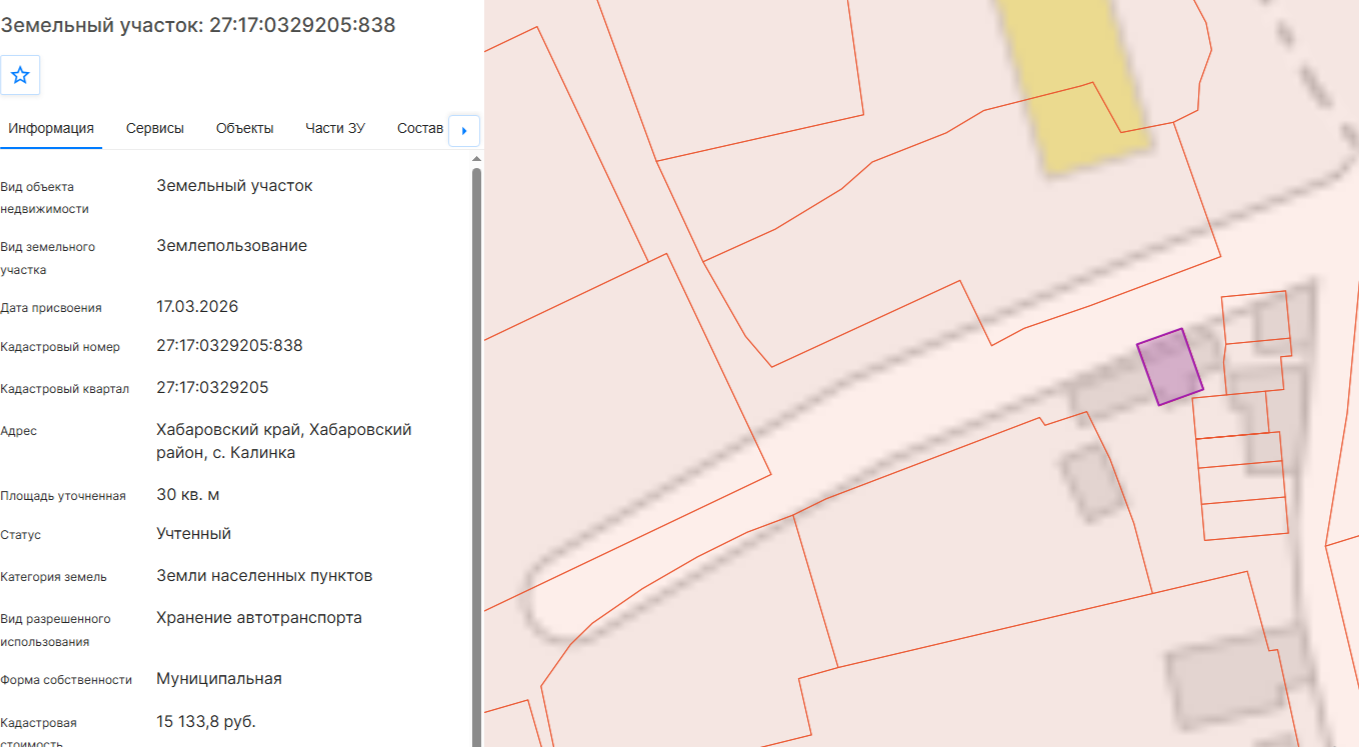Select the area value 30 кв. м
1359x747 pixels.
click(x=188, y=494)
